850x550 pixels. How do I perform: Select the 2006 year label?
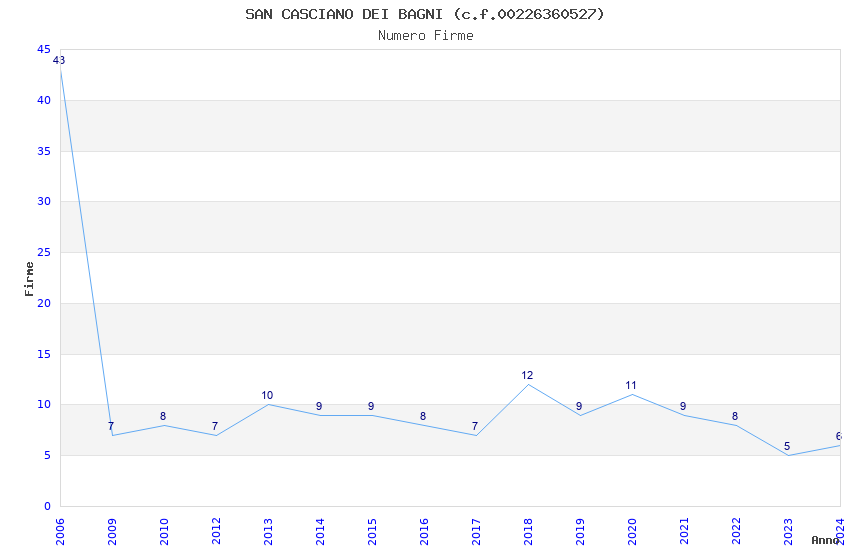click(x=60, y=532)
